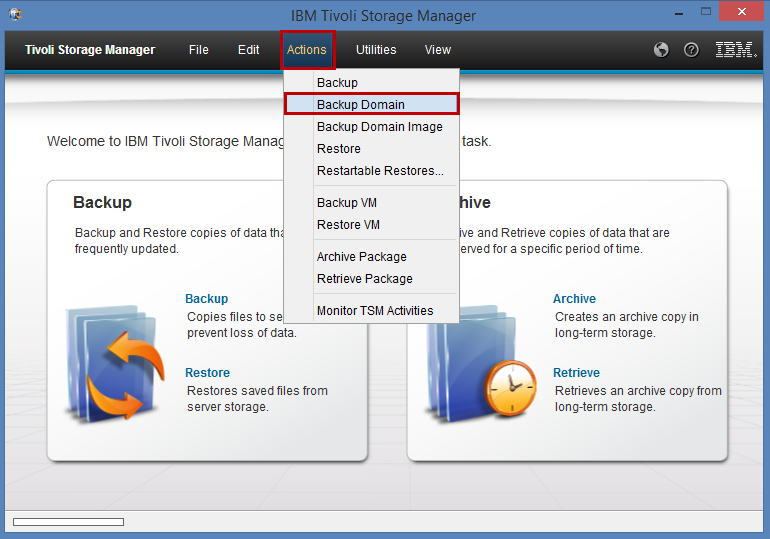Click the IBM logo in the header

click(x=736, y=50)
